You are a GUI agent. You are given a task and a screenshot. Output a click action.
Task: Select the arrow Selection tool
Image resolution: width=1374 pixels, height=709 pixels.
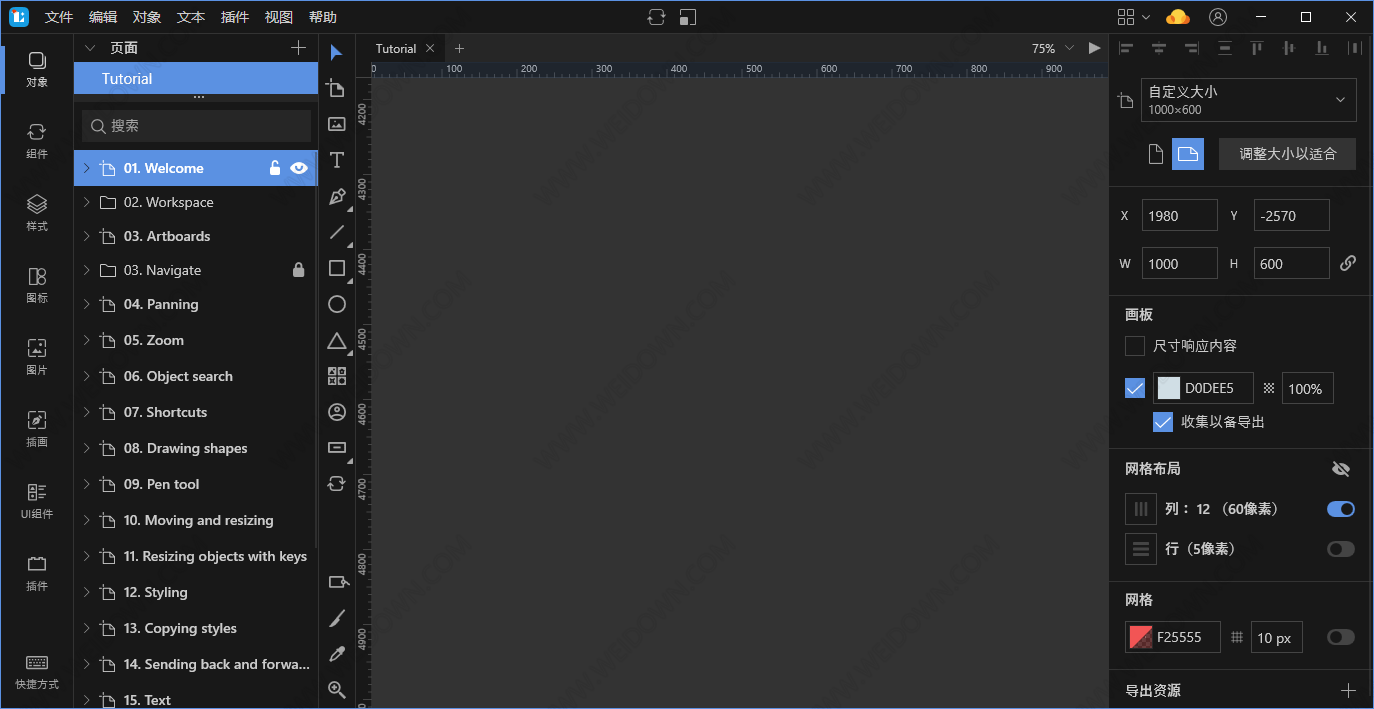(337, 52)
